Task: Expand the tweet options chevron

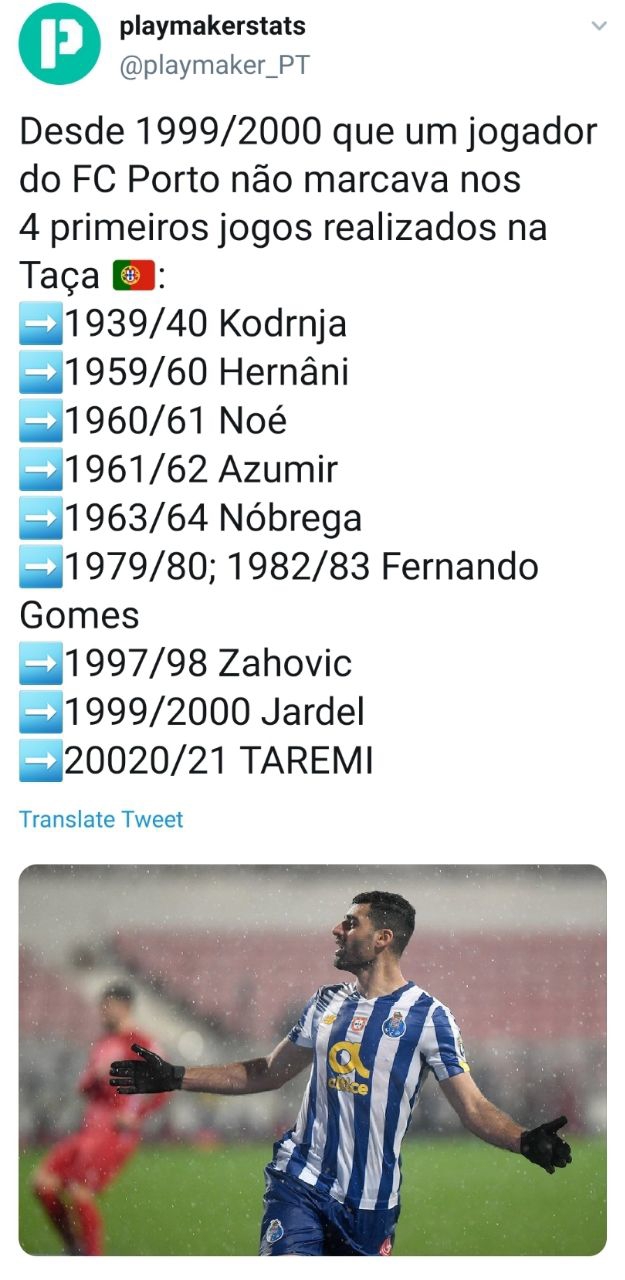Action: tap(599, 26)
